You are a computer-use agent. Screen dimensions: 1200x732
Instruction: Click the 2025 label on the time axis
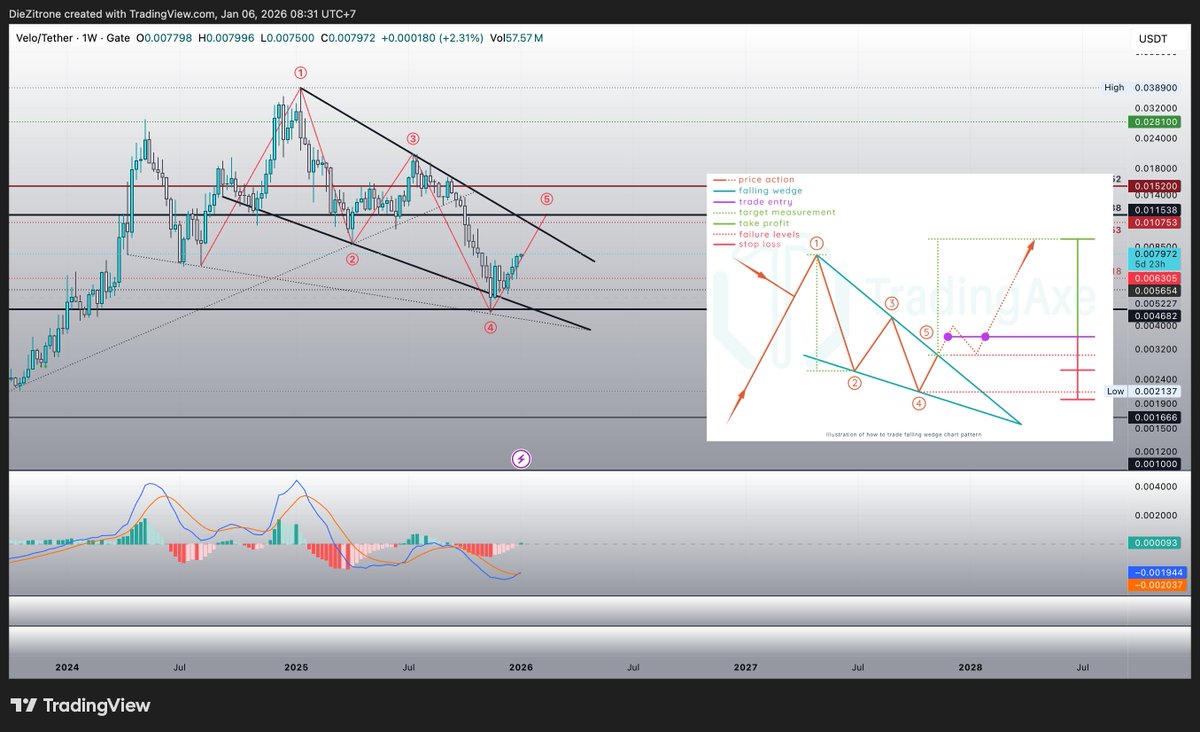[296, 666]
